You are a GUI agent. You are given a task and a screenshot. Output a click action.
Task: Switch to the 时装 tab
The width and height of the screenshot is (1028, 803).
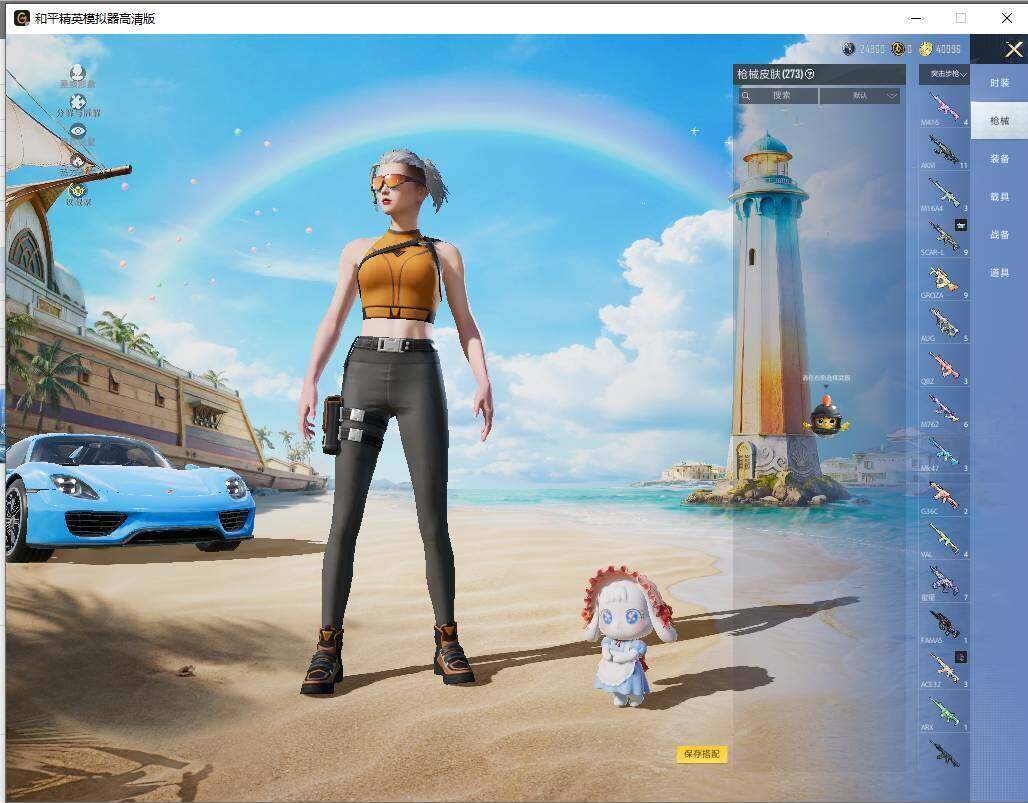click(x=999, y=83)
